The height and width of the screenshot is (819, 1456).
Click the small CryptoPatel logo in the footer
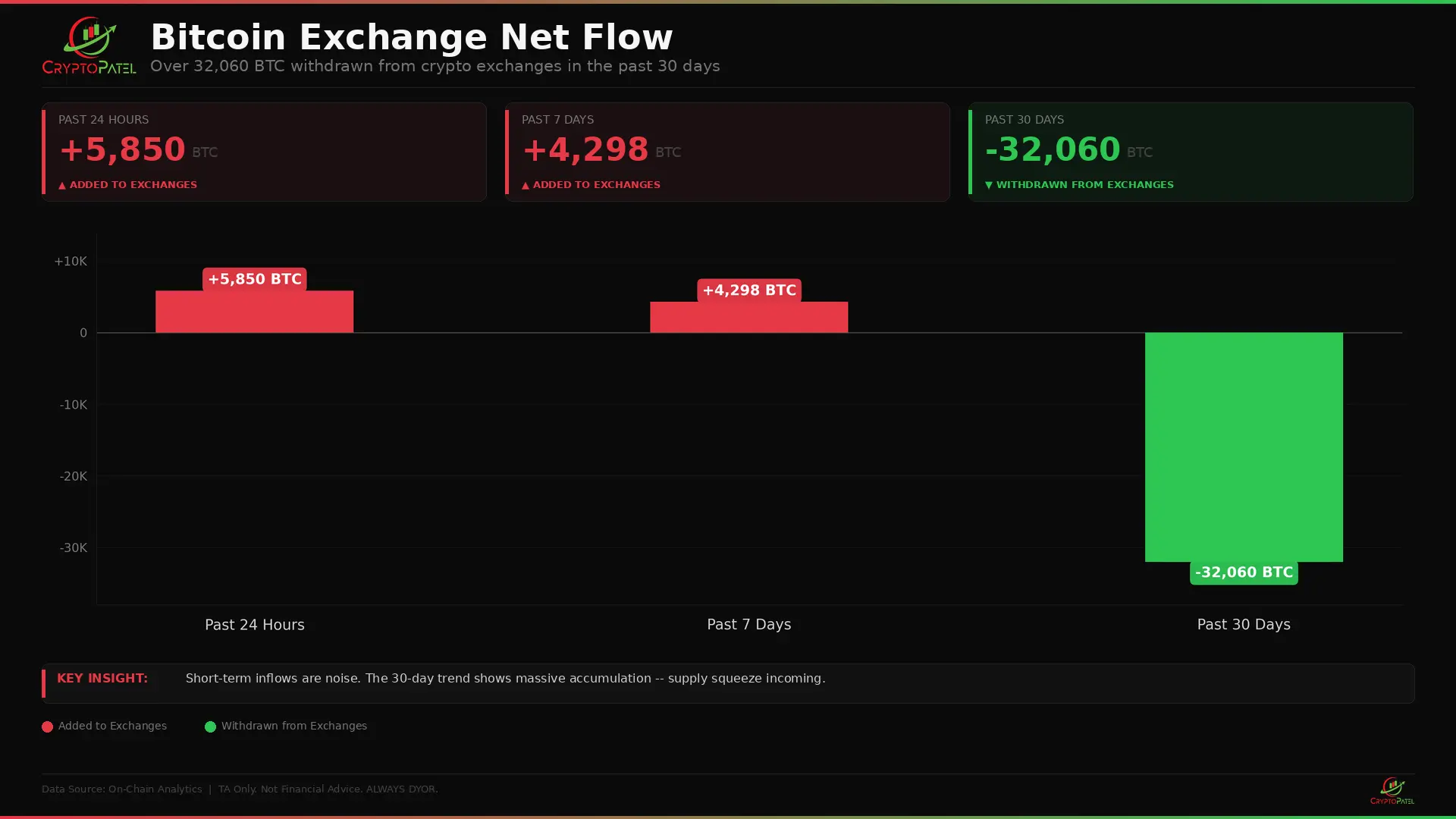pos(1392,790)
